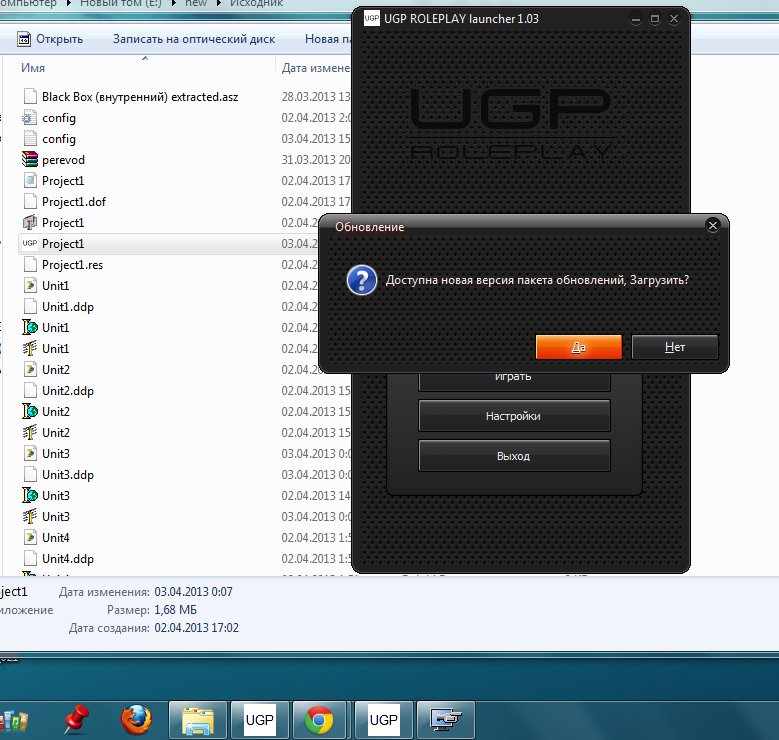Confirm the update by clicking Да

(x=579, y=346)
